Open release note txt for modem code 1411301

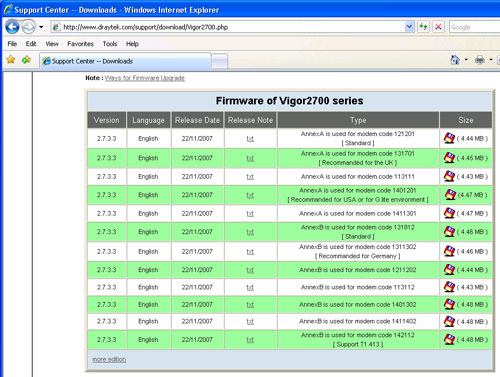[250, 214]
